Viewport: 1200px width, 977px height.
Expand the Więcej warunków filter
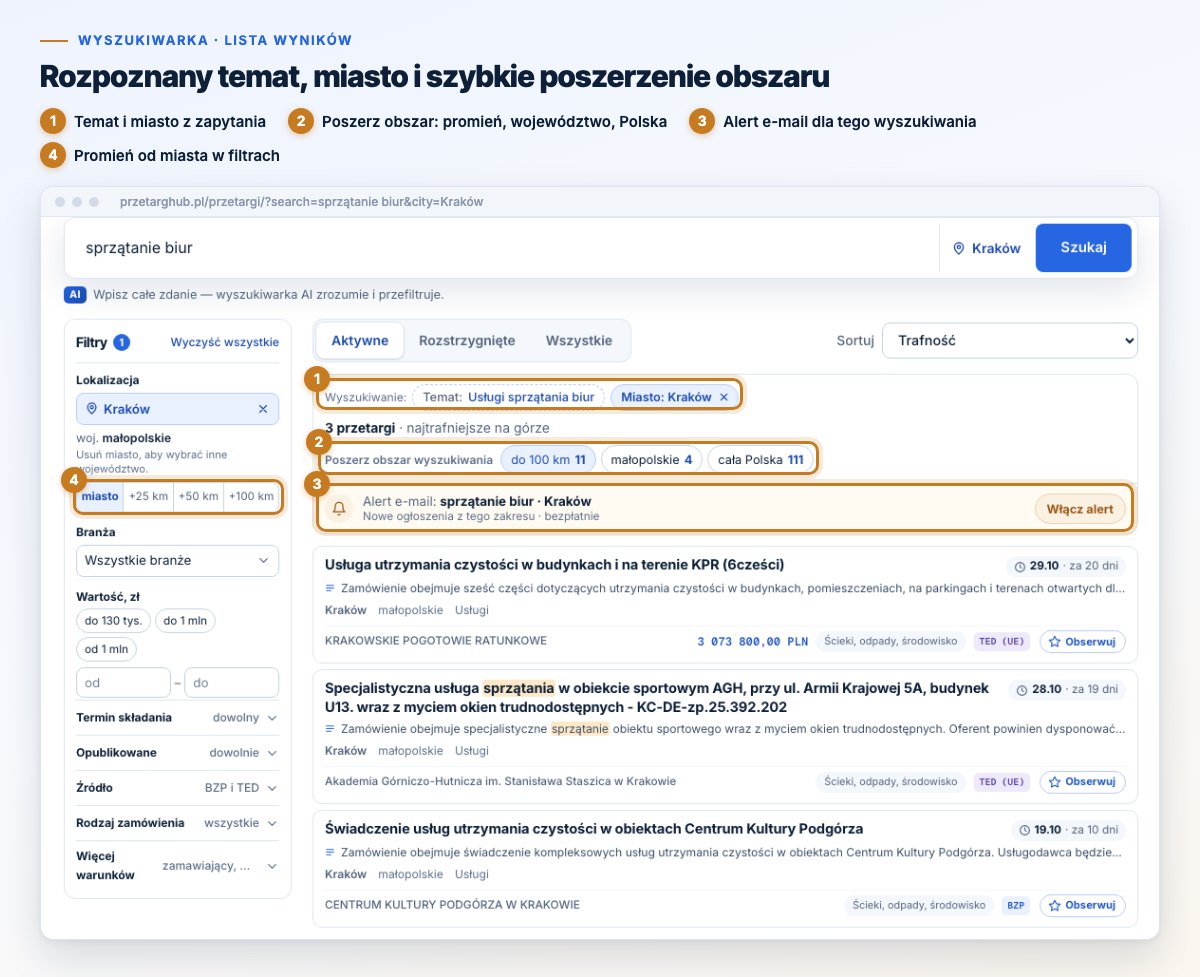tap(177, 866)
